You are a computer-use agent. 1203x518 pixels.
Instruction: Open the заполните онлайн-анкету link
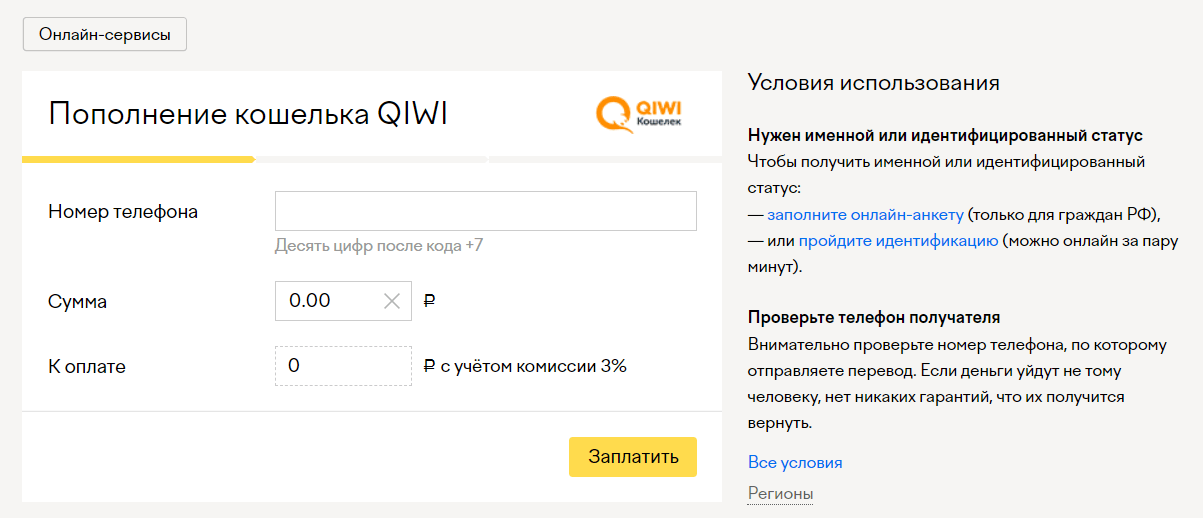point(865,214)
